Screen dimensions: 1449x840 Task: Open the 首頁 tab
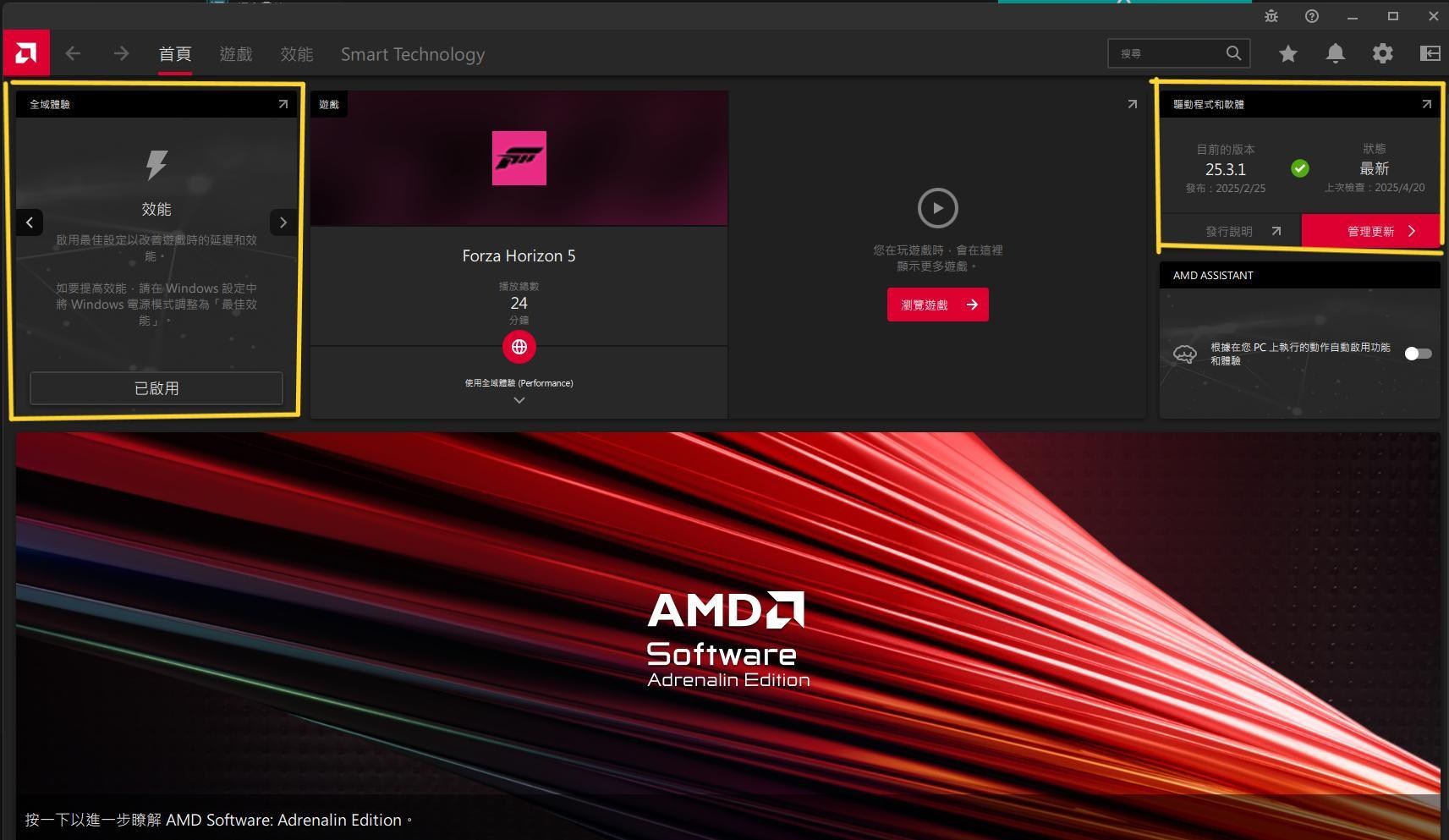[175, 54]
